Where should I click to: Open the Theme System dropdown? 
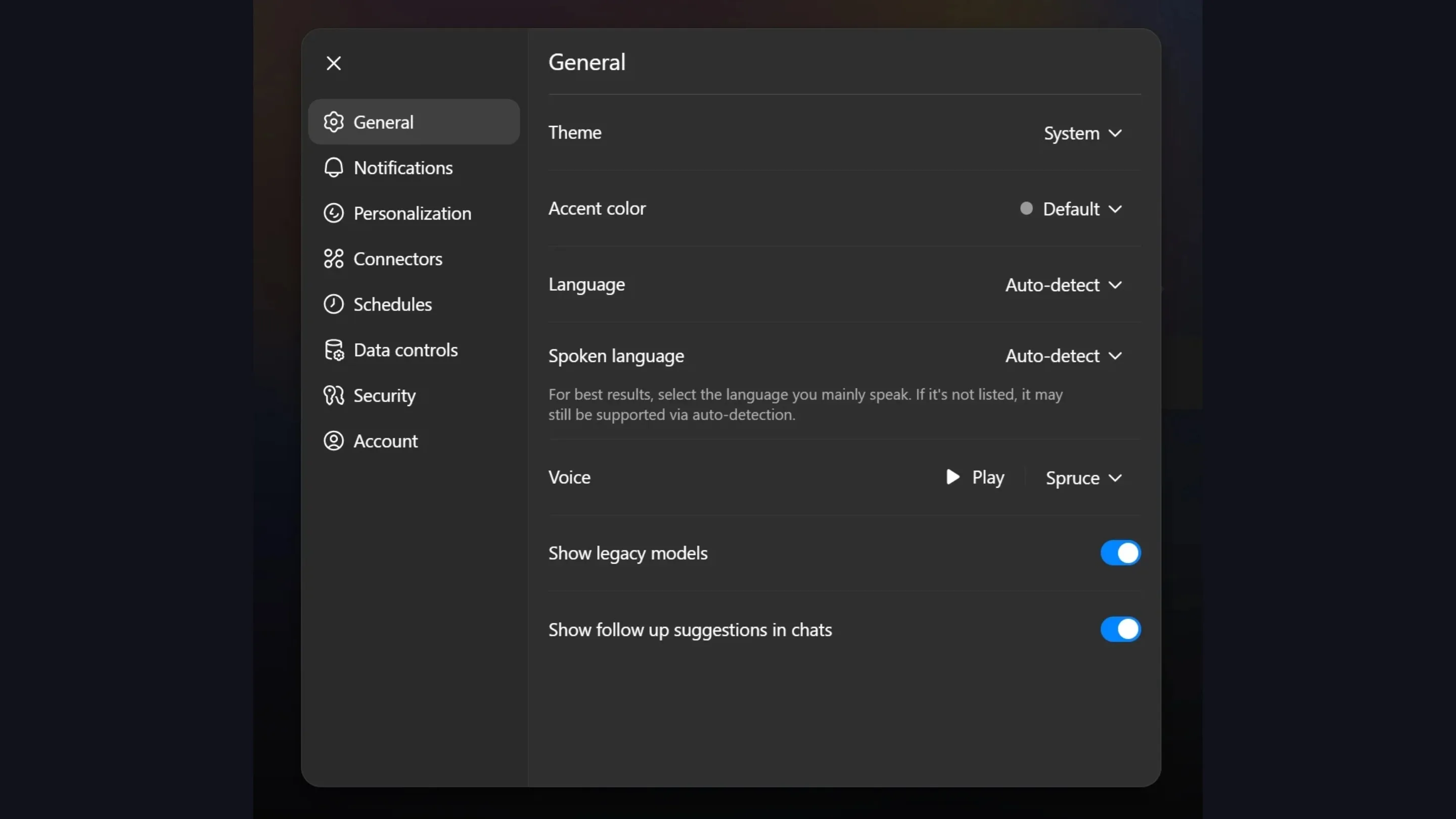point(1082,133)
